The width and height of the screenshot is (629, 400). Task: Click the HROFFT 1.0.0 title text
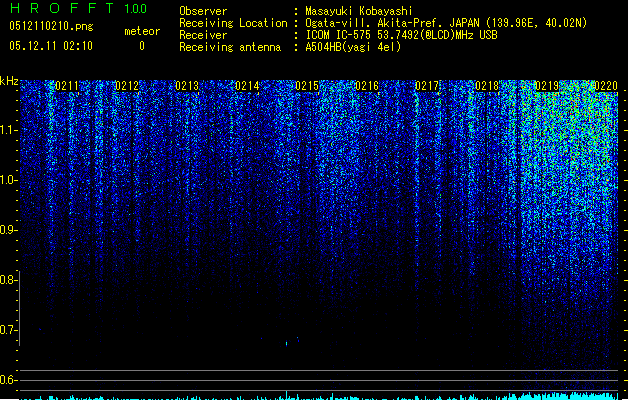coord(79,8)
